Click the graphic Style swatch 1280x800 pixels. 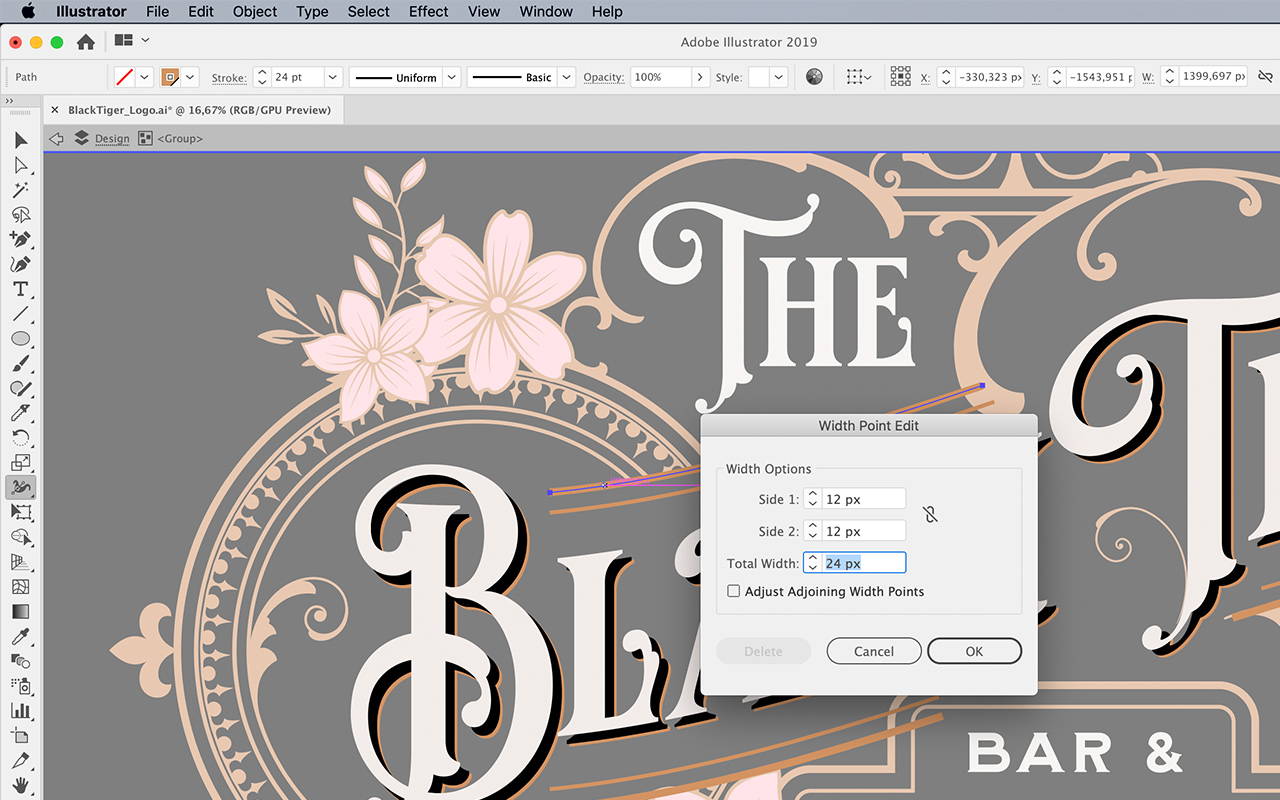[759, 77]
